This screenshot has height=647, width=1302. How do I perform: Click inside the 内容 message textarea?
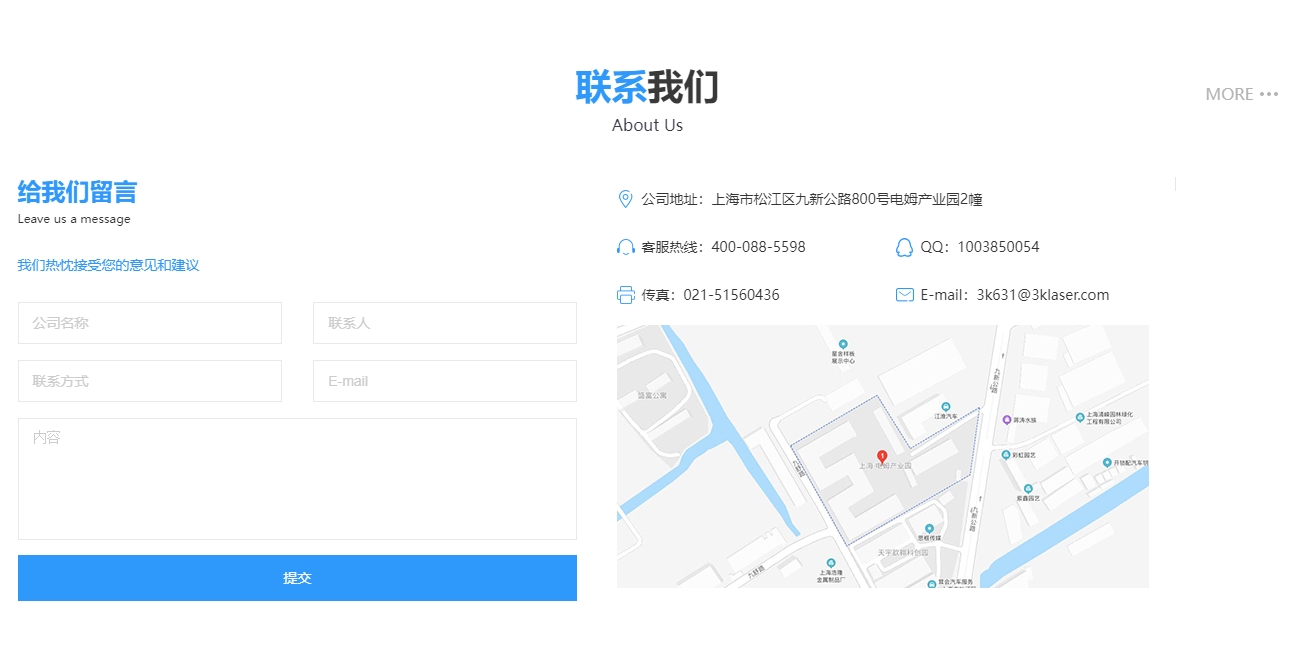[x=297, y=479]
